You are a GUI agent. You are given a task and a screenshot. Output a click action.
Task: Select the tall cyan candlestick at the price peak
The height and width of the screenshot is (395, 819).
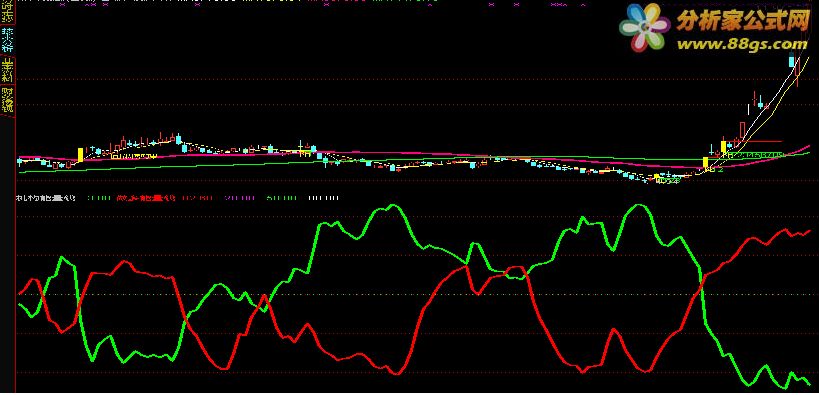point(791,61)
